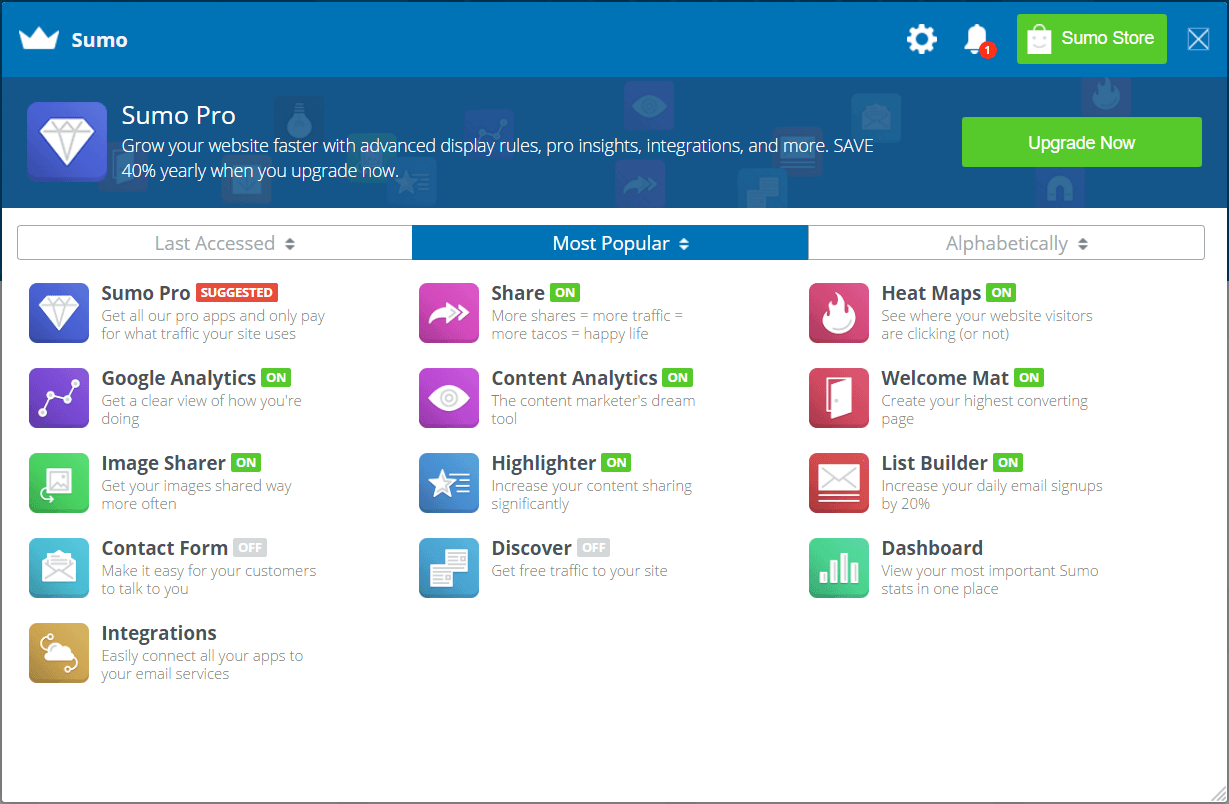Open the Sumo Pro diamond app icon
The width and height of the screenshot is (1229, 804).
59,313
